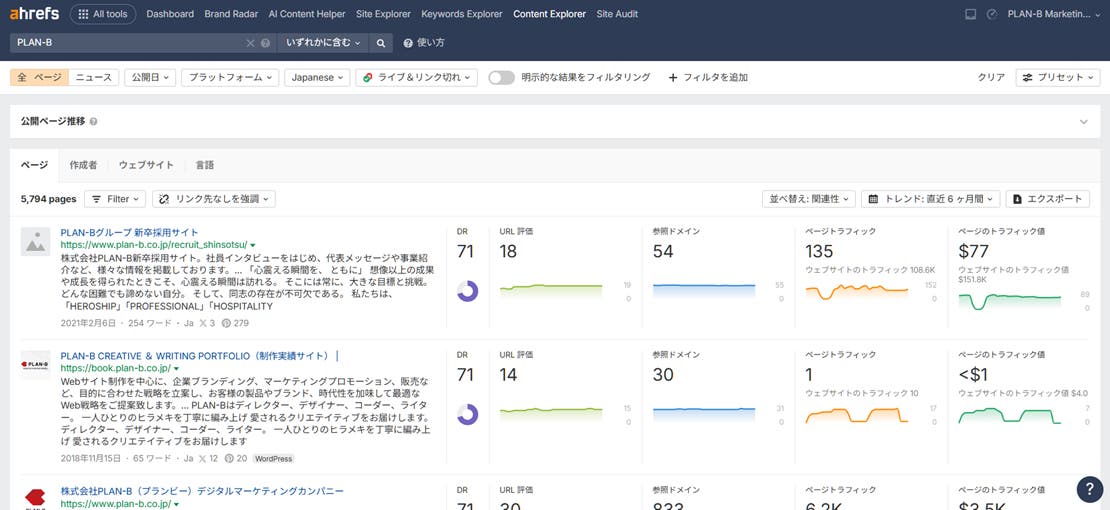Open Site Explorer in top navigation

(383, 14)
